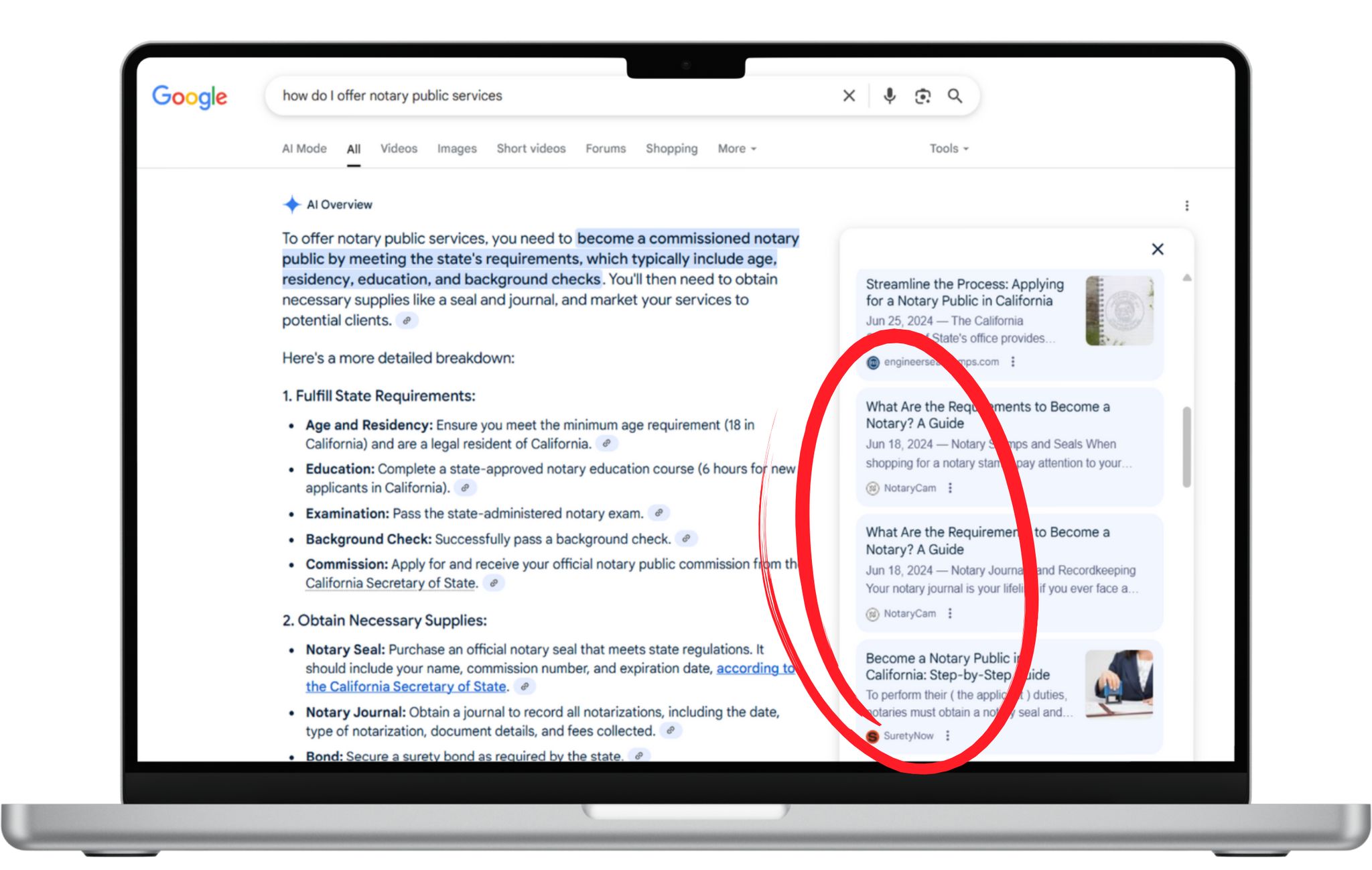Open Google Lens image search
This screenshot has width=1372, height=870.
(922, 97)
